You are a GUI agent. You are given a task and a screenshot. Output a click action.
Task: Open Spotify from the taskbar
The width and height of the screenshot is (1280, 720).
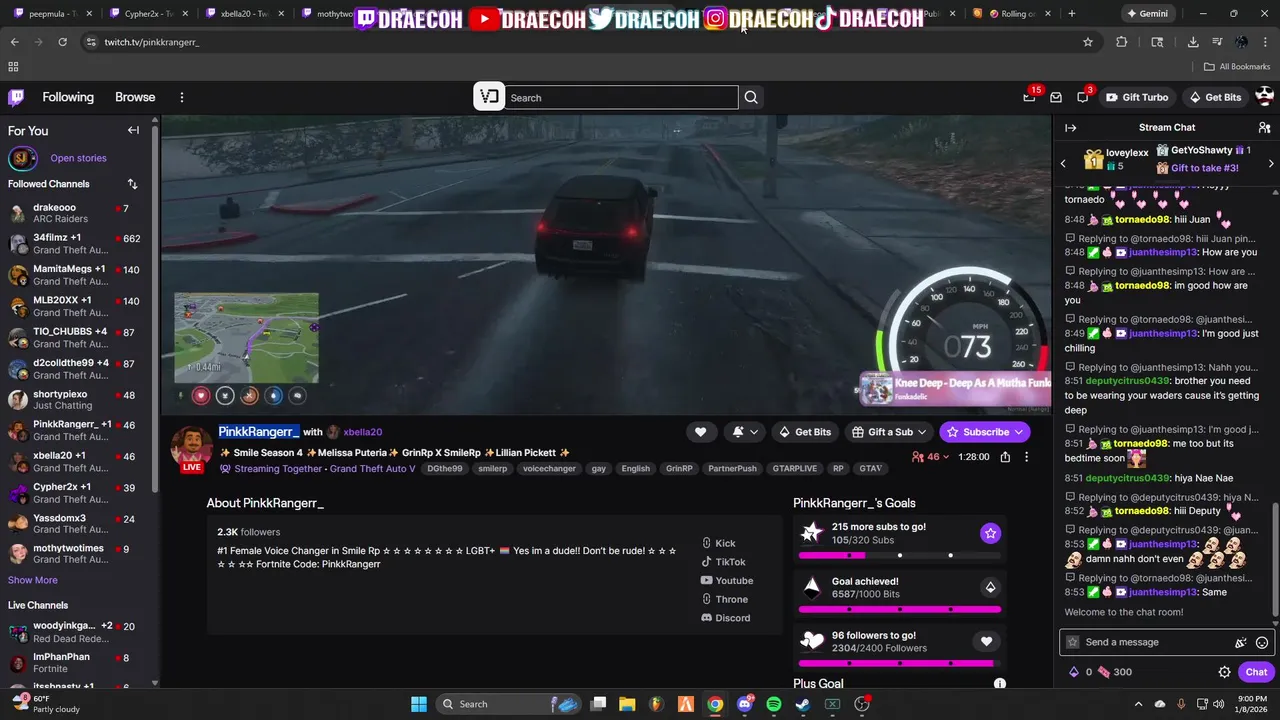[773, 704]
